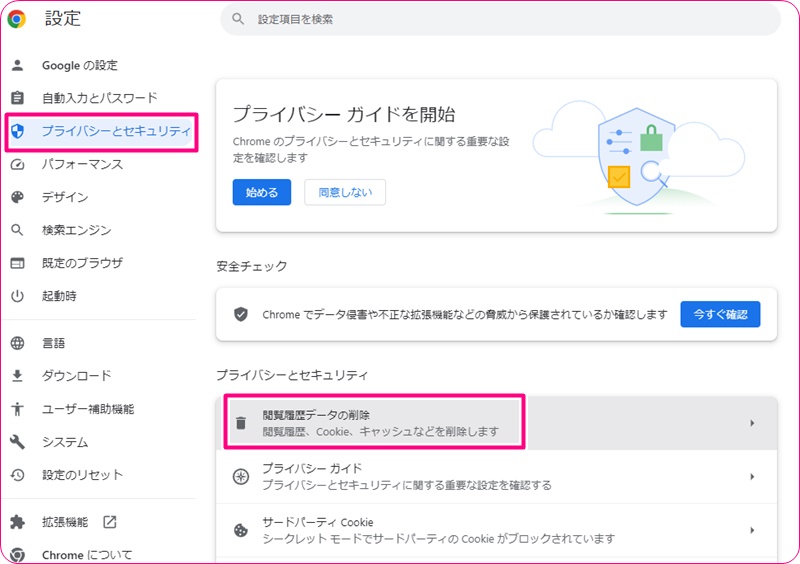The width and height of the screenshot is (800, 564).
Task: Click the trash icon for 閲覧履歴データの削除
Action: (x=240, y=423)
